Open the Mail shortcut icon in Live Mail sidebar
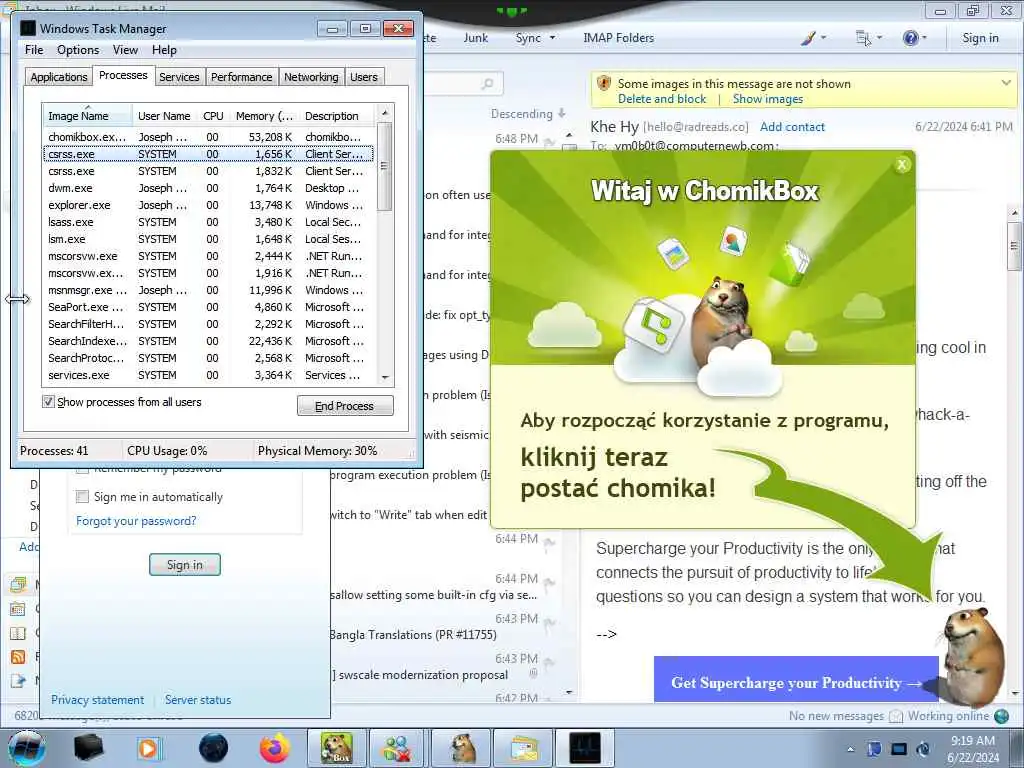 point(18,584)
